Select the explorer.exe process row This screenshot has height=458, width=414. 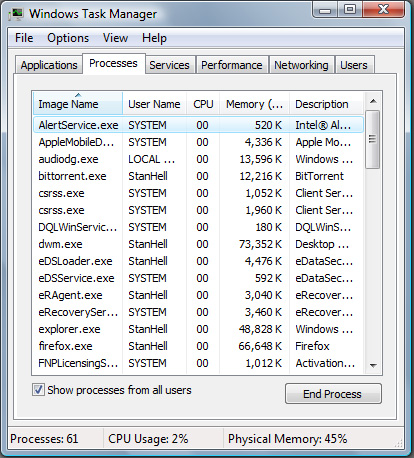198,329
